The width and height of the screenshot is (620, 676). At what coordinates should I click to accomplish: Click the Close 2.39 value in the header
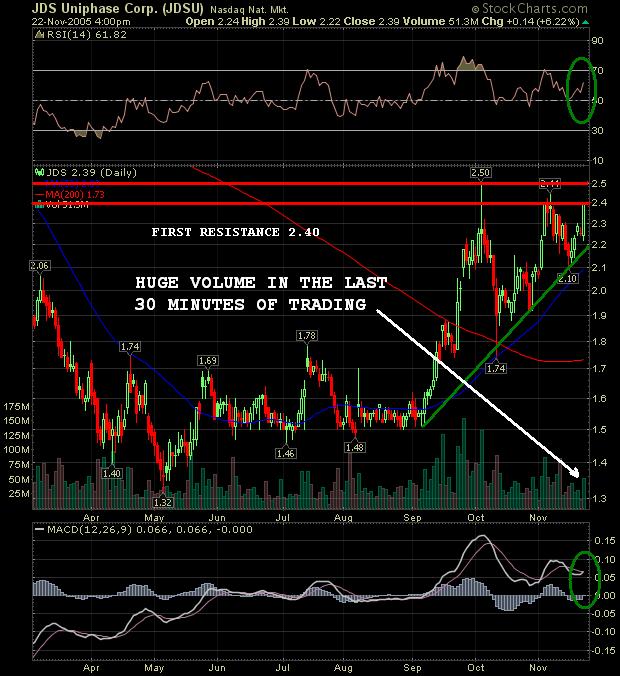point(372,21)
